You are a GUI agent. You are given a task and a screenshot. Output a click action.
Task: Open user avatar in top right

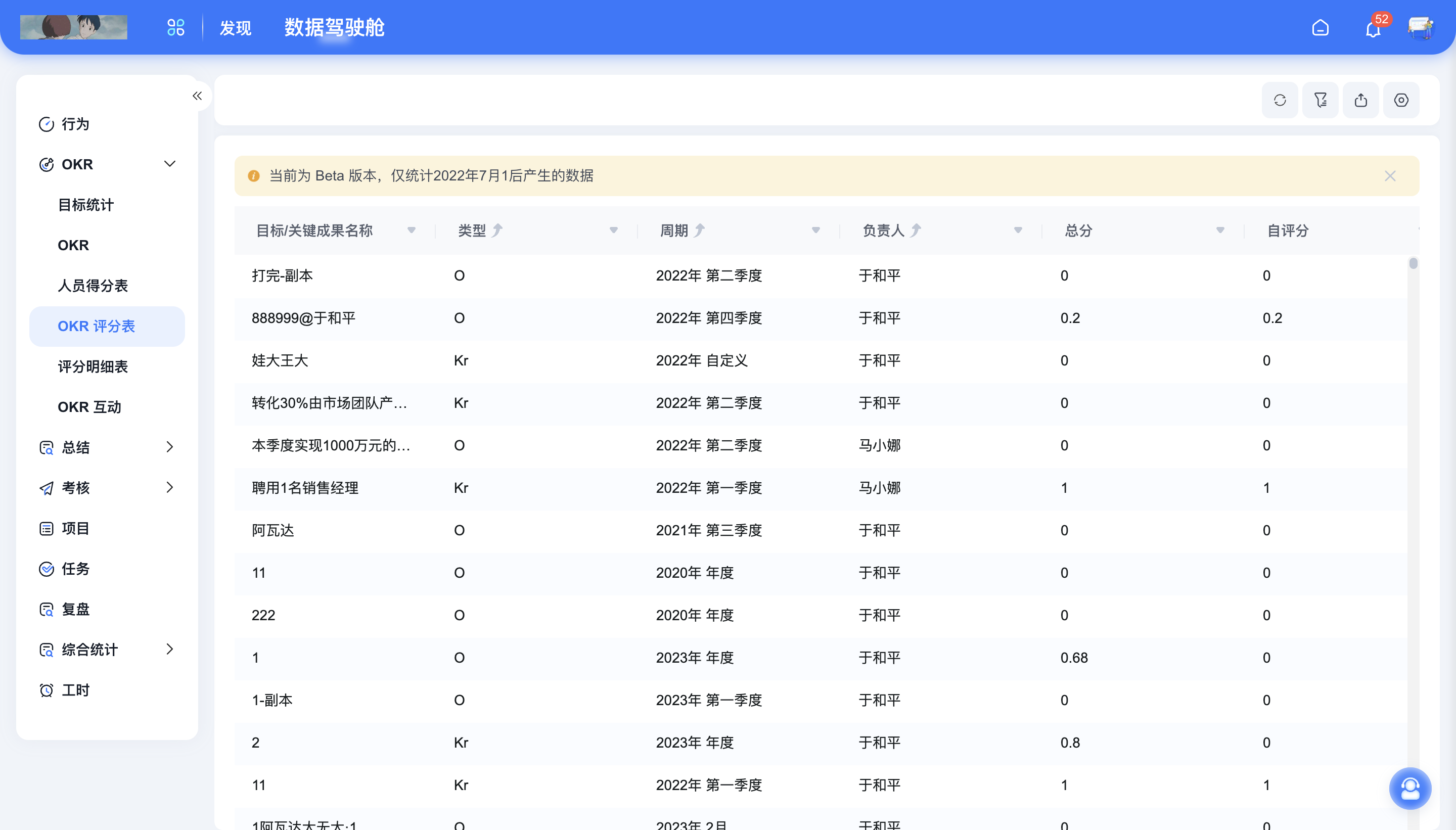click(x=1421, y=27)
